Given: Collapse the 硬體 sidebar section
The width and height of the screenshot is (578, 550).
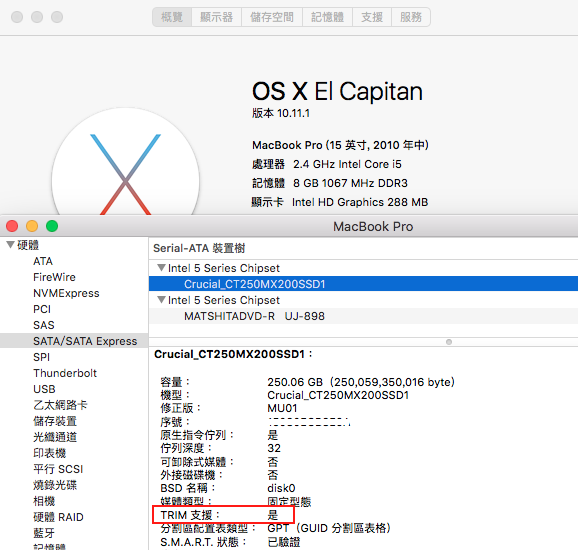Looking at the screenshot, I should (10, 244).
